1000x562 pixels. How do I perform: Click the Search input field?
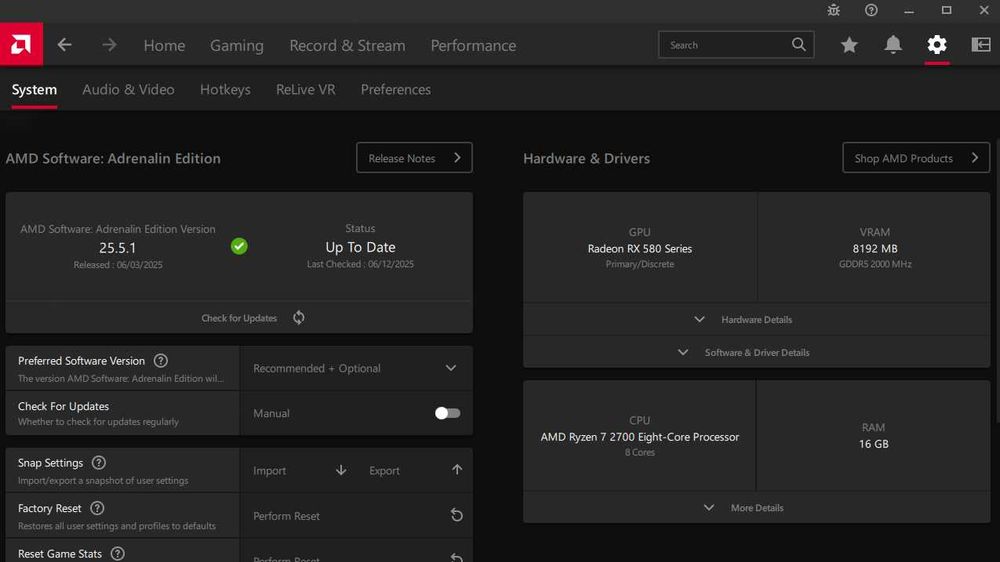click(725, 45)
